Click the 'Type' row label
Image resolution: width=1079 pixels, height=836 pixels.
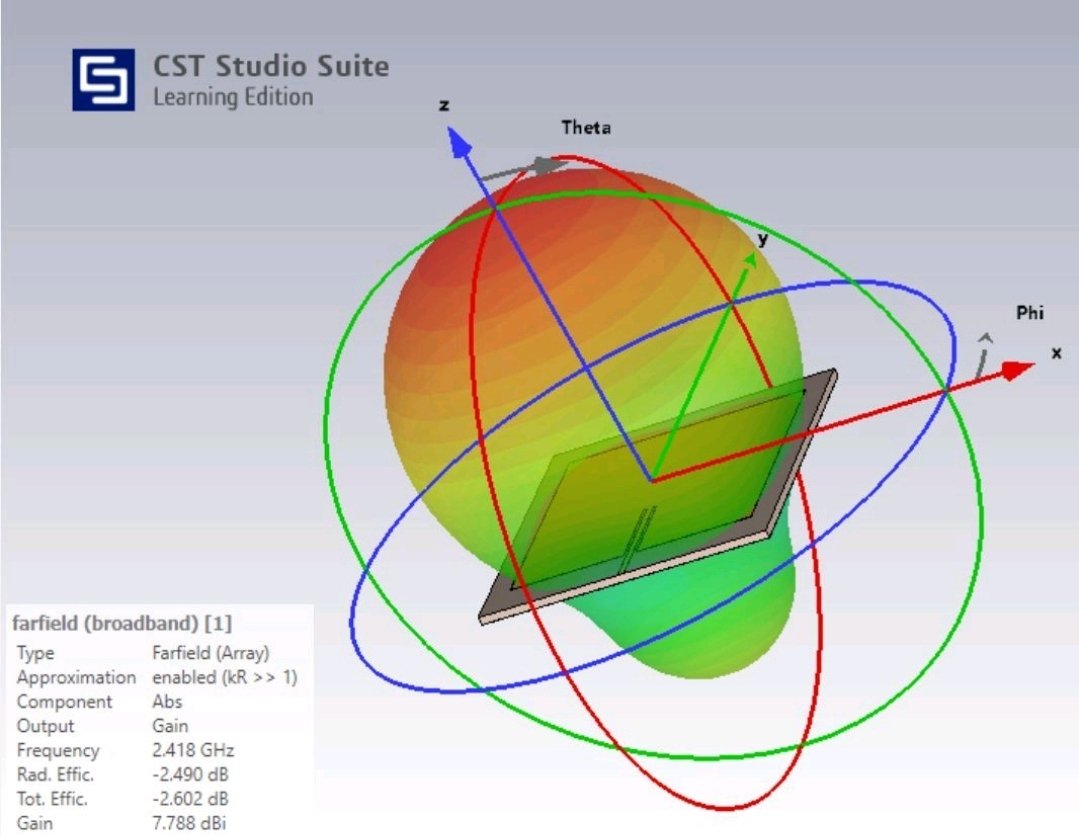pos(35,653)
